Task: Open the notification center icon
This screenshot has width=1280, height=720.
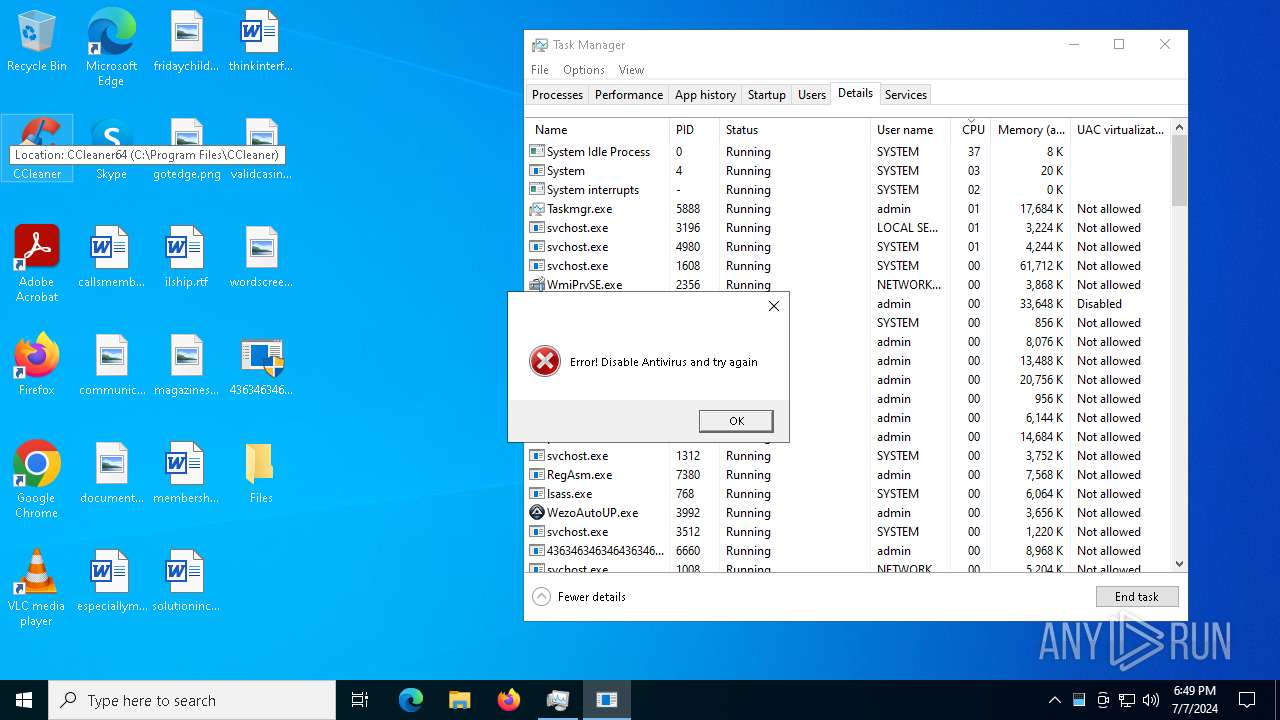Action: point(1247,700)
